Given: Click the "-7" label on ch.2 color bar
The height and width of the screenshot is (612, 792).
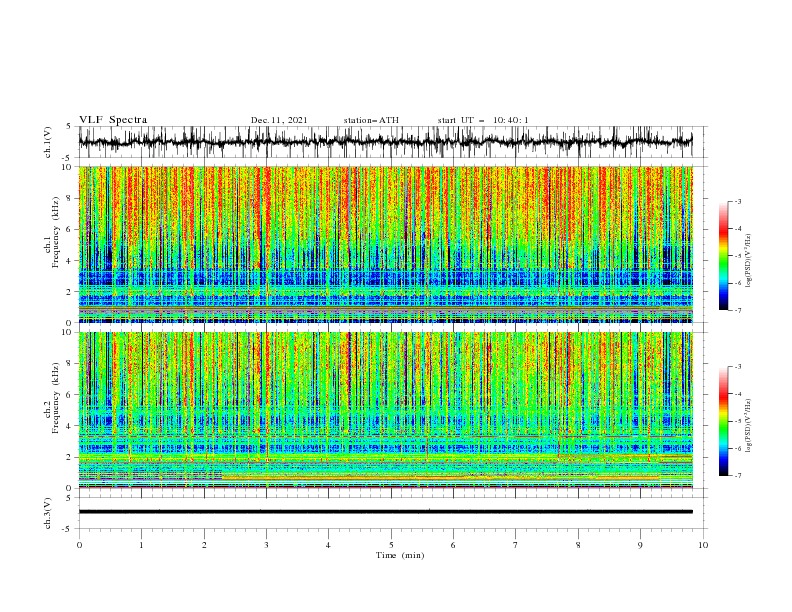Looking at the screenshot, I should [737, 476].
